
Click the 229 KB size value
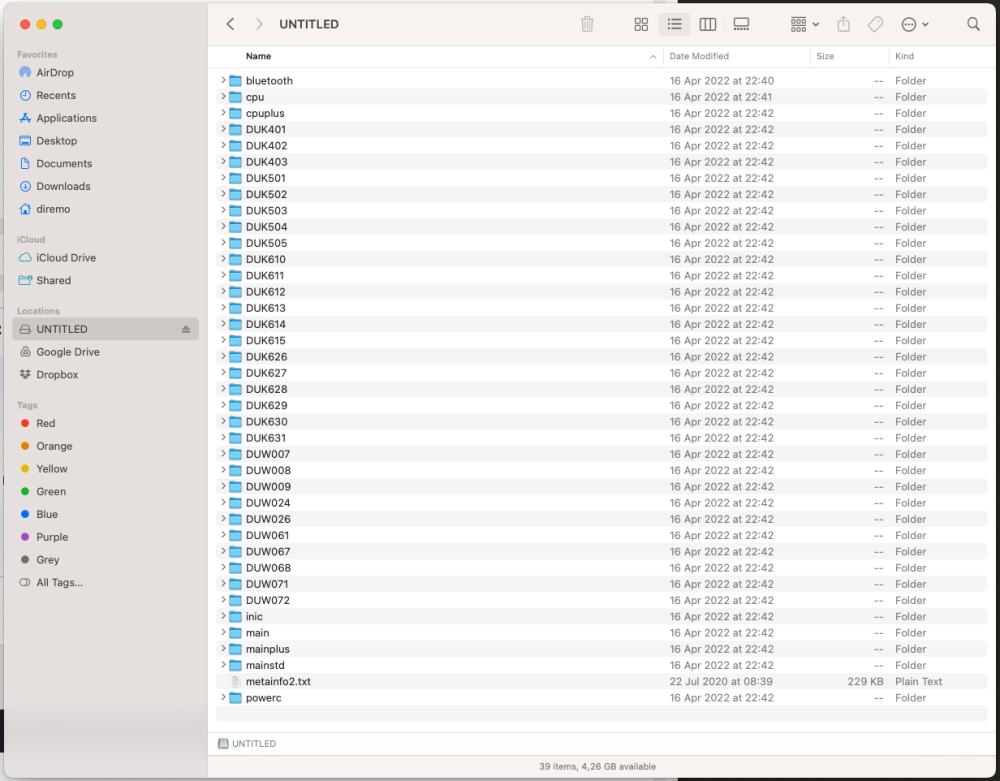click(865, 682)
